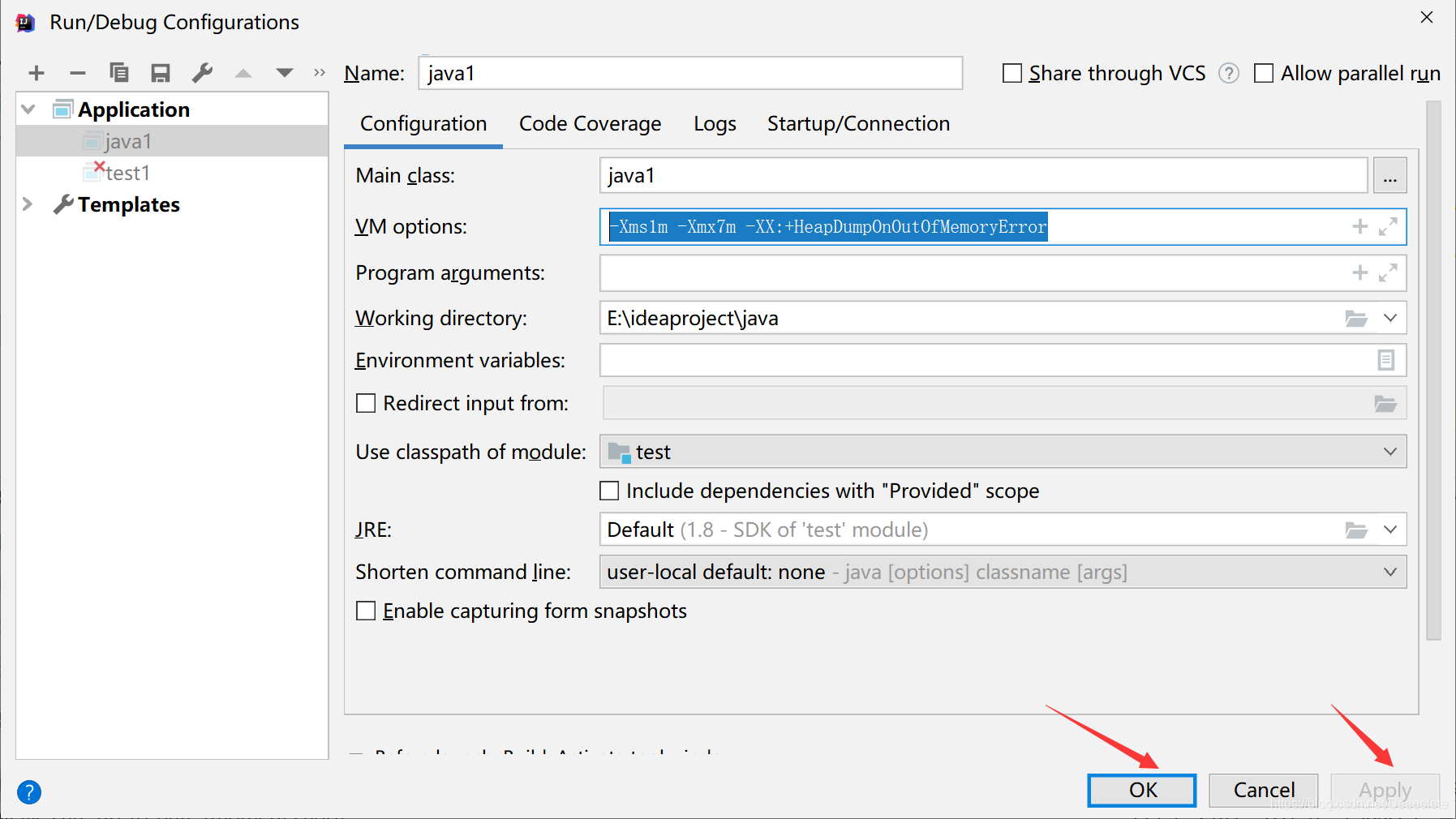Image resolution: width=1456 pixels, height=819 pixels.
Task: Copy the selected configuration
Action: pos(119,73)
